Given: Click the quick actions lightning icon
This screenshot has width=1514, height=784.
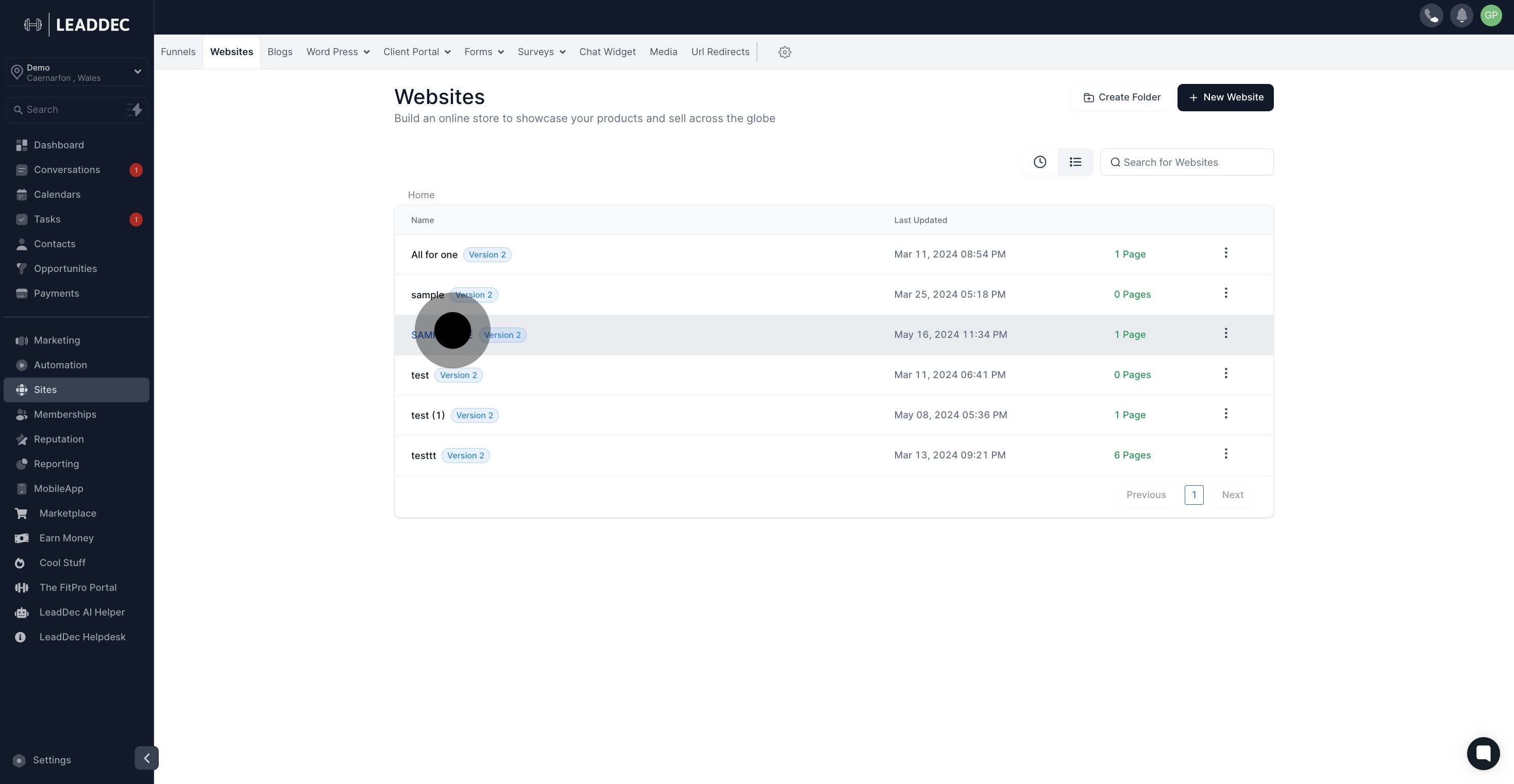Looking at the screenshot, I should 136,110.
